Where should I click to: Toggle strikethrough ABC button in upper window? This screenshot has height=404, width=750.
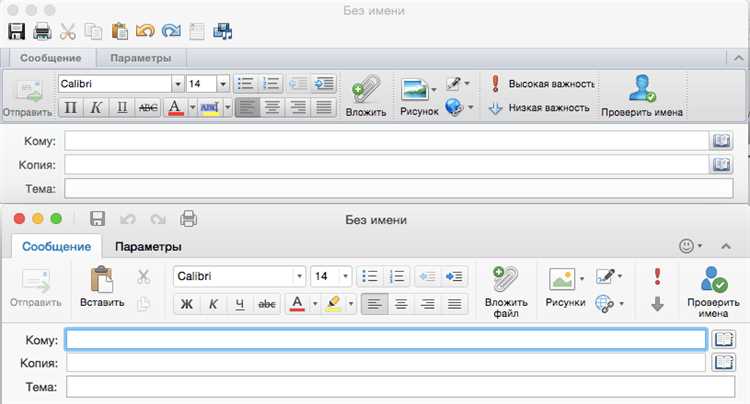coord(148,108)
